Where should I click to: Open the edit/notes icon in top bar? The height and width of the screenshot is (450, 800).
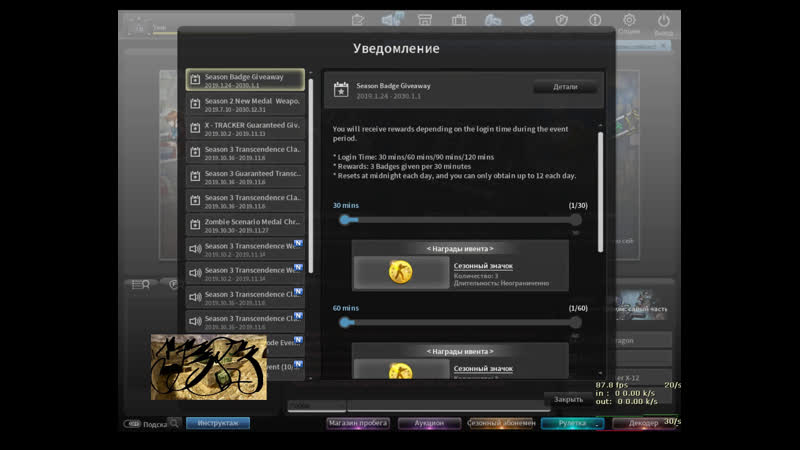click(358, 20)
